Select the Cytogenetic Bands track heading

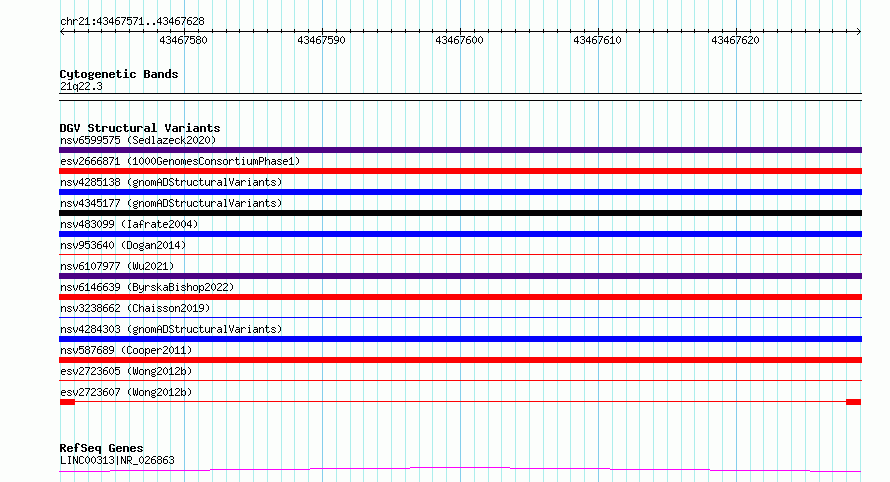coord(119,74)
